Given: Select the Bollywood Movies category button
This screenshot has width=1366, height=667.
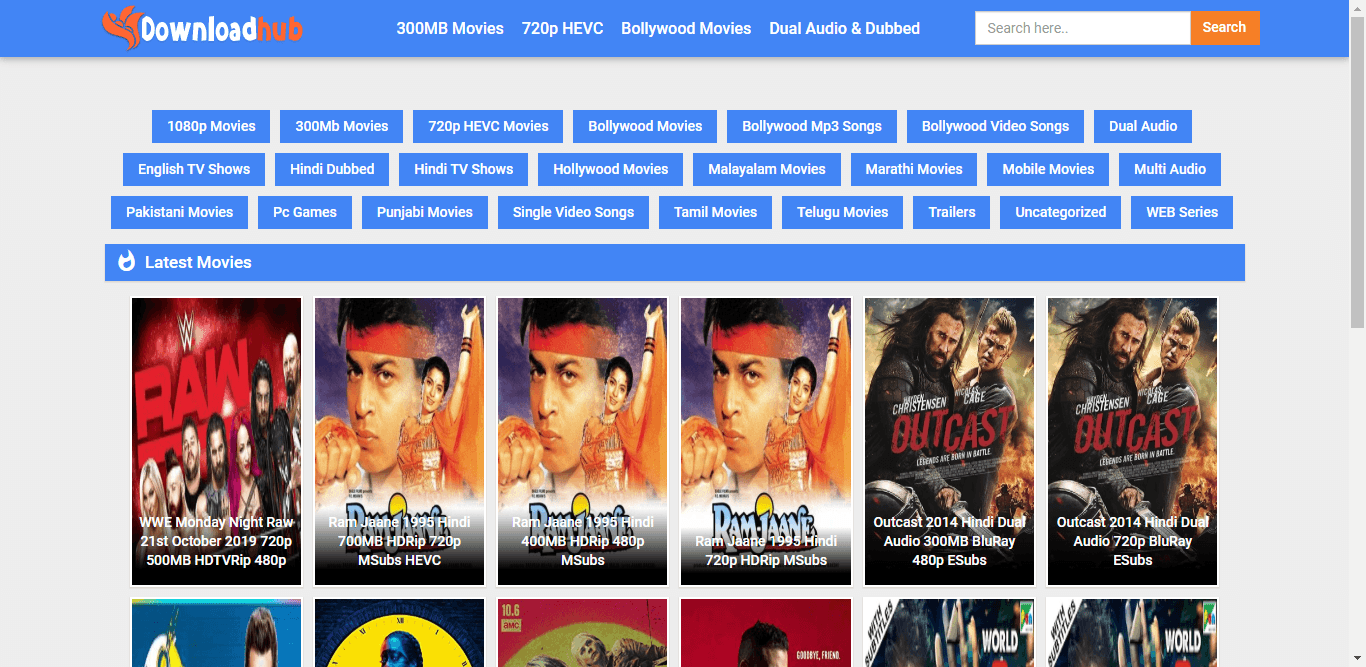Looking at the screenshot, I should (645, 126).
